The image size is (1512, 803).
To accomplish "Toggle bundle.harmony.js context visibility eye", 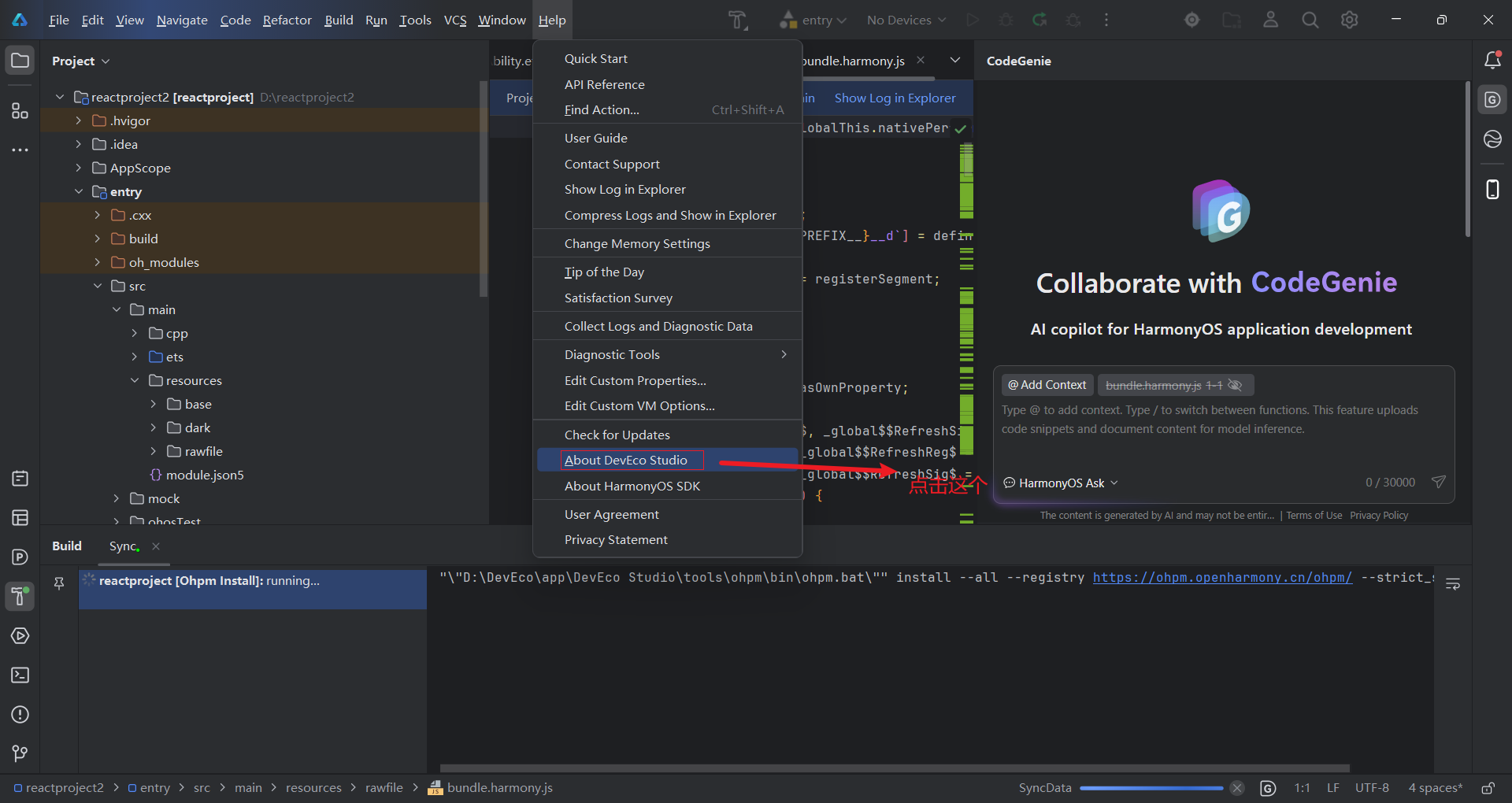I will pos(1235,385).
